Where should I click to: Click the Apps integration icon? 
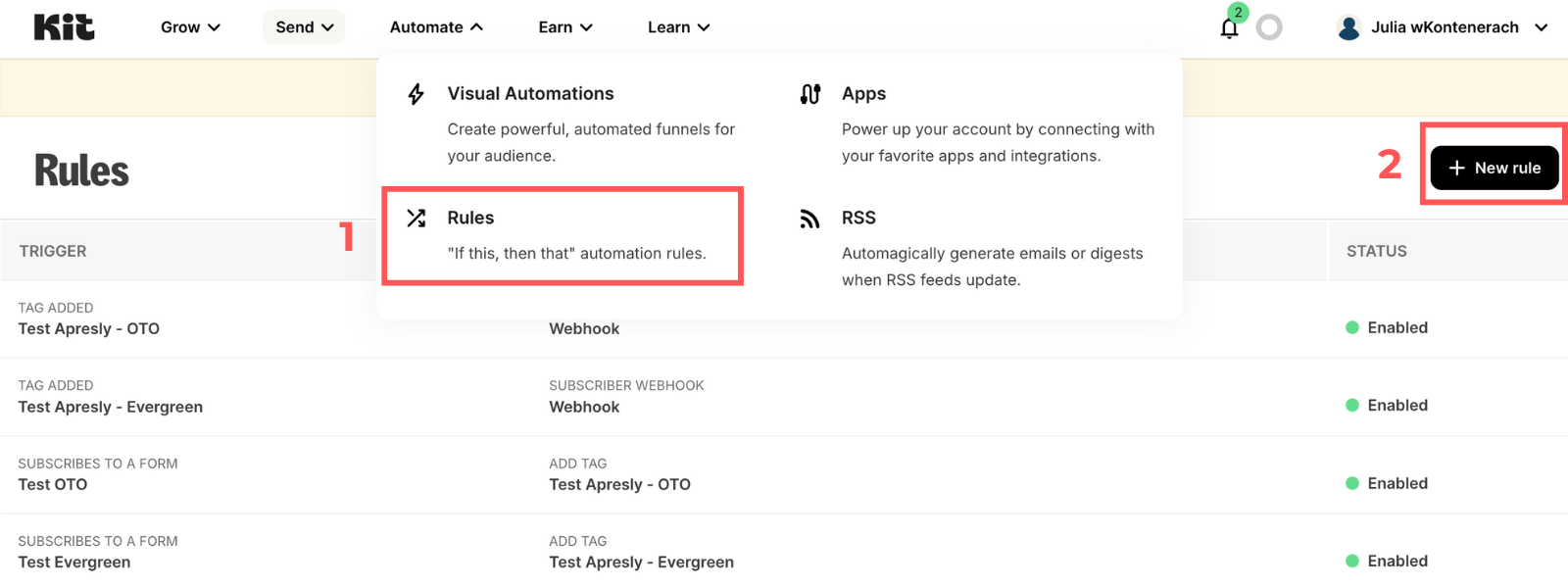[810, 94]
